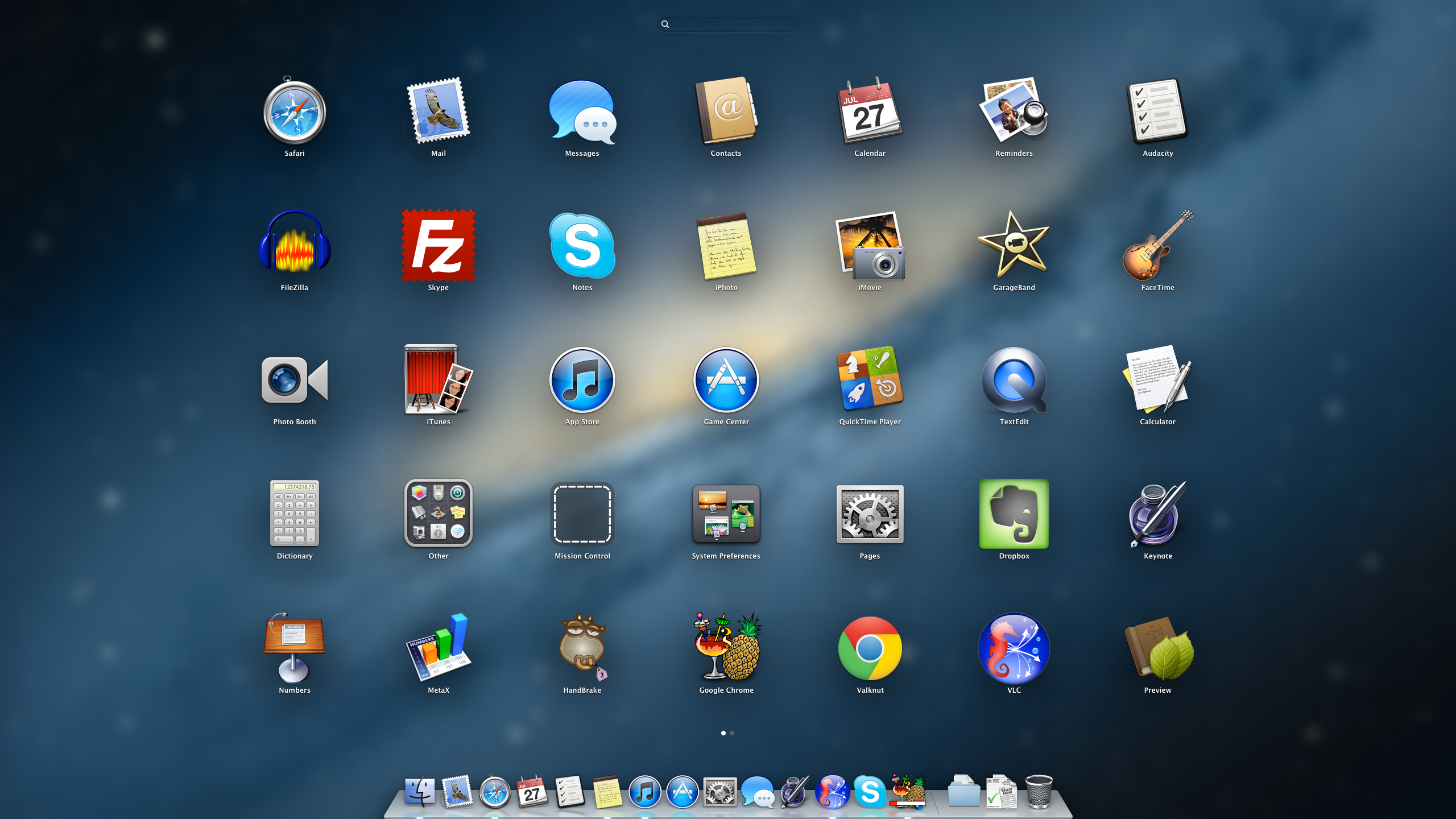Open the blue Q icon labeled TextEdit
The height and width of the screenshot is (819, 1456).
click(1014, 380)
